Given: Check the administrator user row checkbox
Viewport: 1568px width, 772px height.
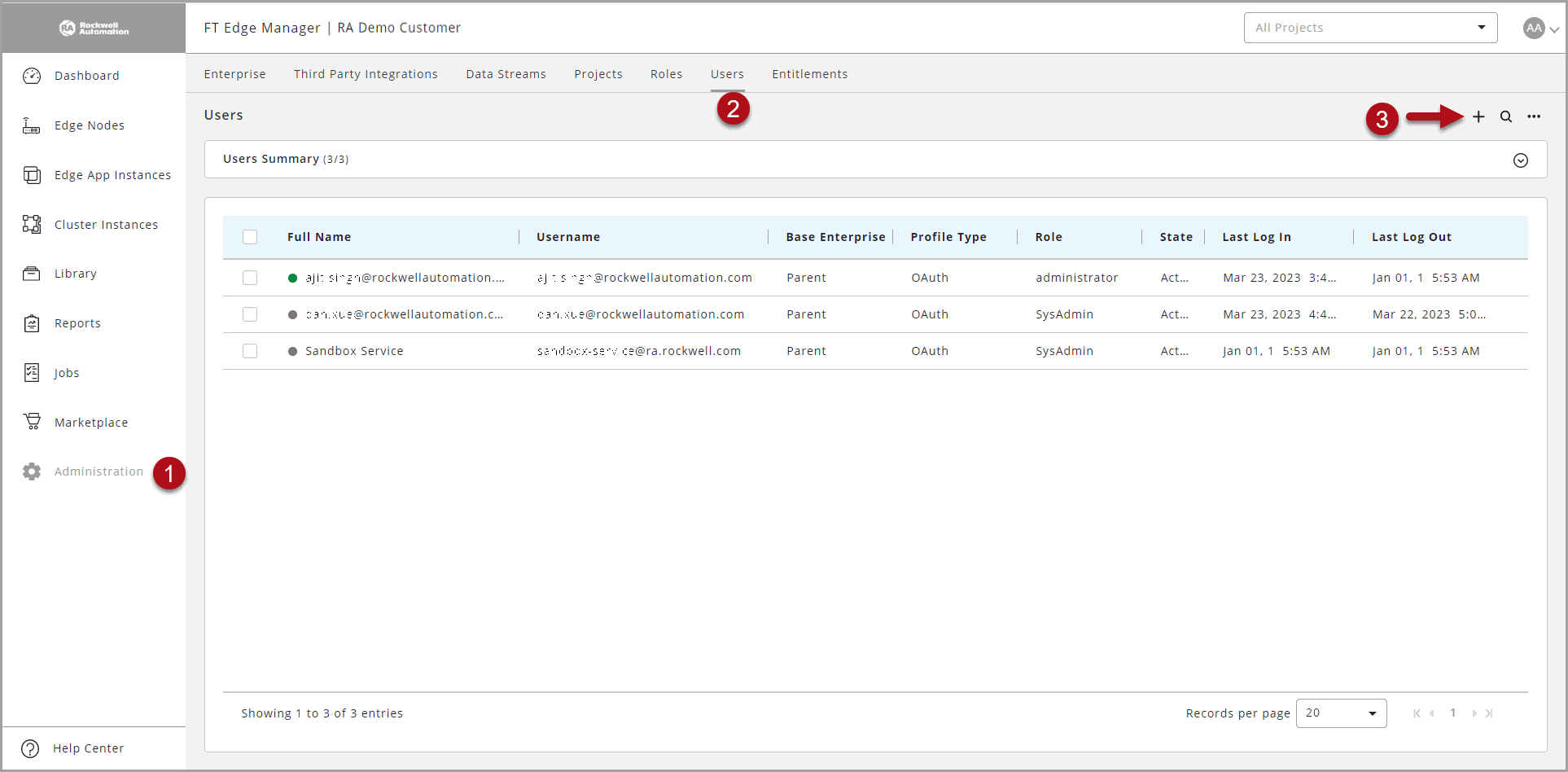Looking at the screenshot, I should (x=250, y=278).
